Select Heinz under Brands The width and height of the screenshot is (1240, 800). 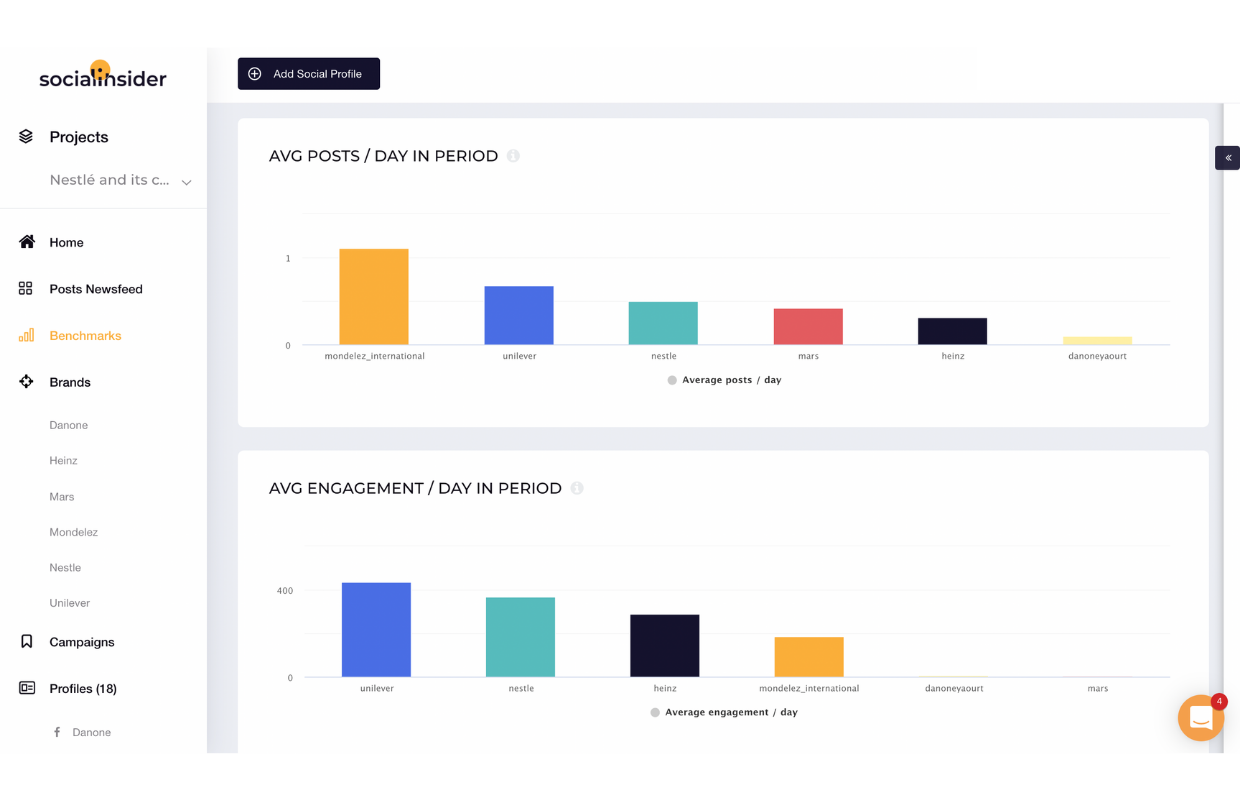coord(63,461)
